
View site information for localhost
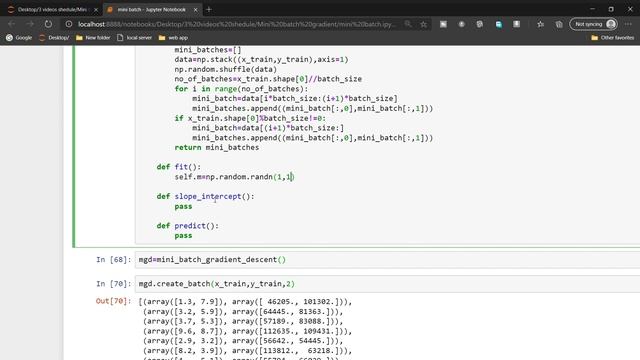point(69,24)
